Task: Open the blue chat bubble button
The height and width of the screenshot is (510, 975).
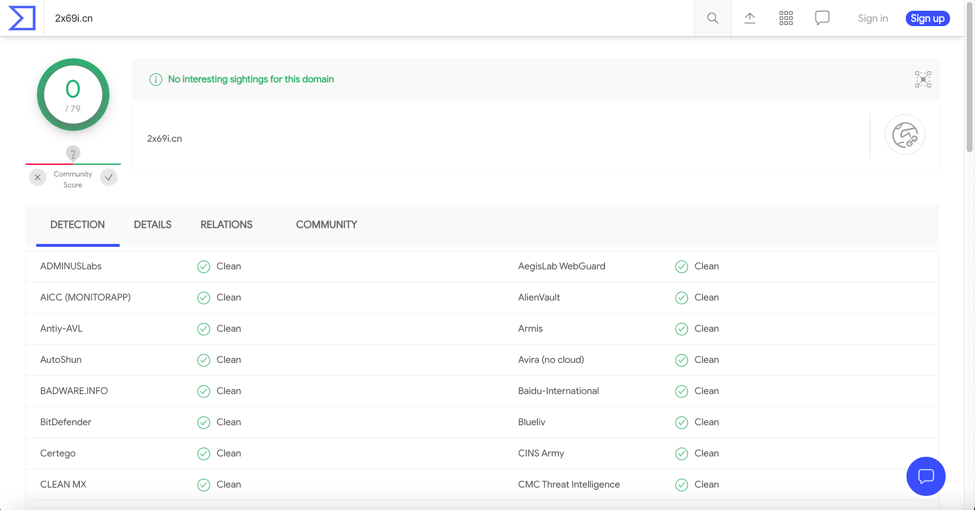Action: click(x=926, y=476)
